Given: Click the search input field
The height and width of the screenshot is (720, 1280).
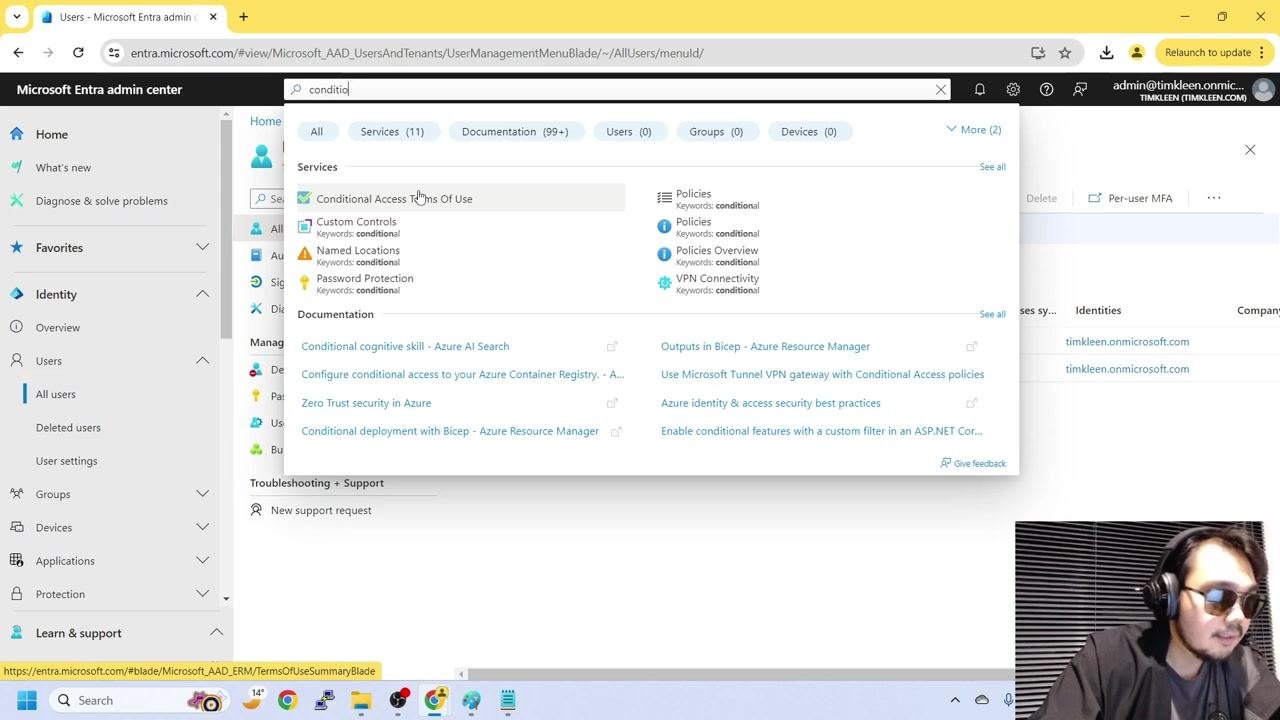Looking at the screenshot, I should click(617, 90).
